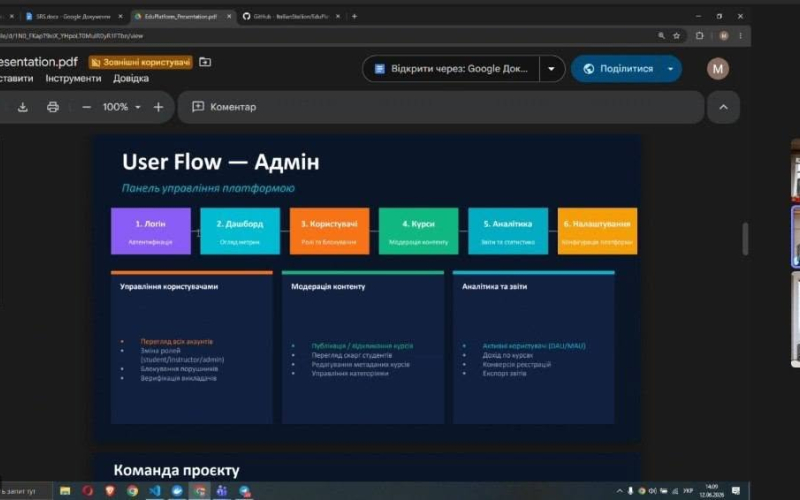Open the account avatar M
Screen dimensions: 800x500
coord(717,69)
